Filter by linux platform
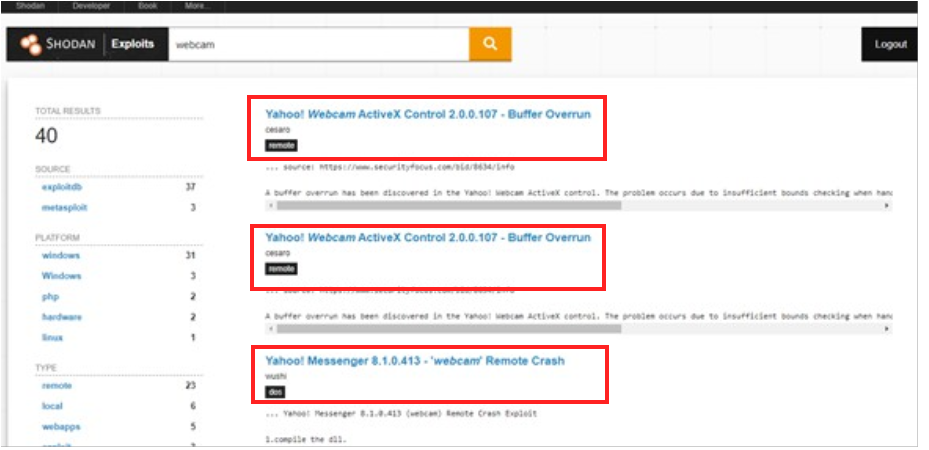 click(52, 338)
